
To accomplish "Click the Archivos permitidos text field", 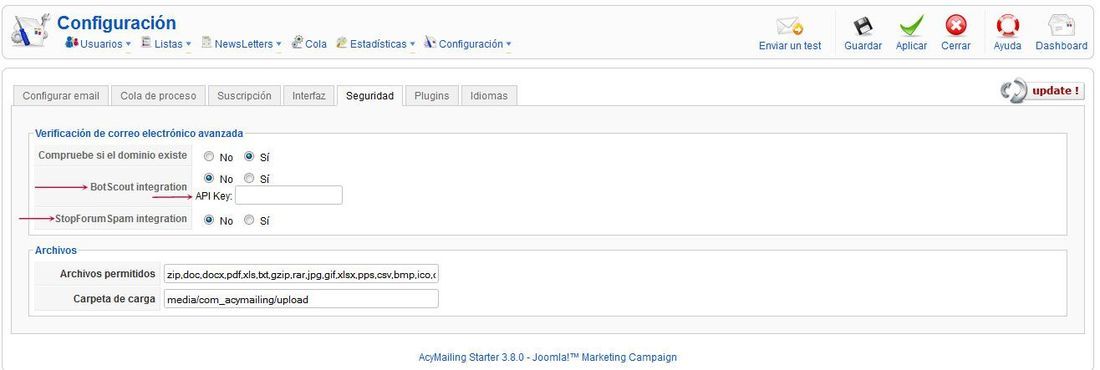I will click(x=301, y=274).
